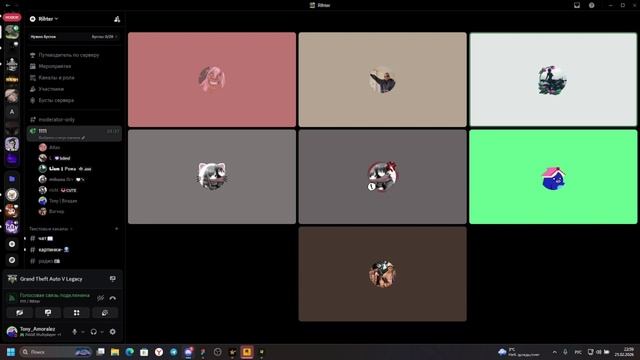
Task: Click Grand Theft Auto V Legacy activity
Action: 51,279
